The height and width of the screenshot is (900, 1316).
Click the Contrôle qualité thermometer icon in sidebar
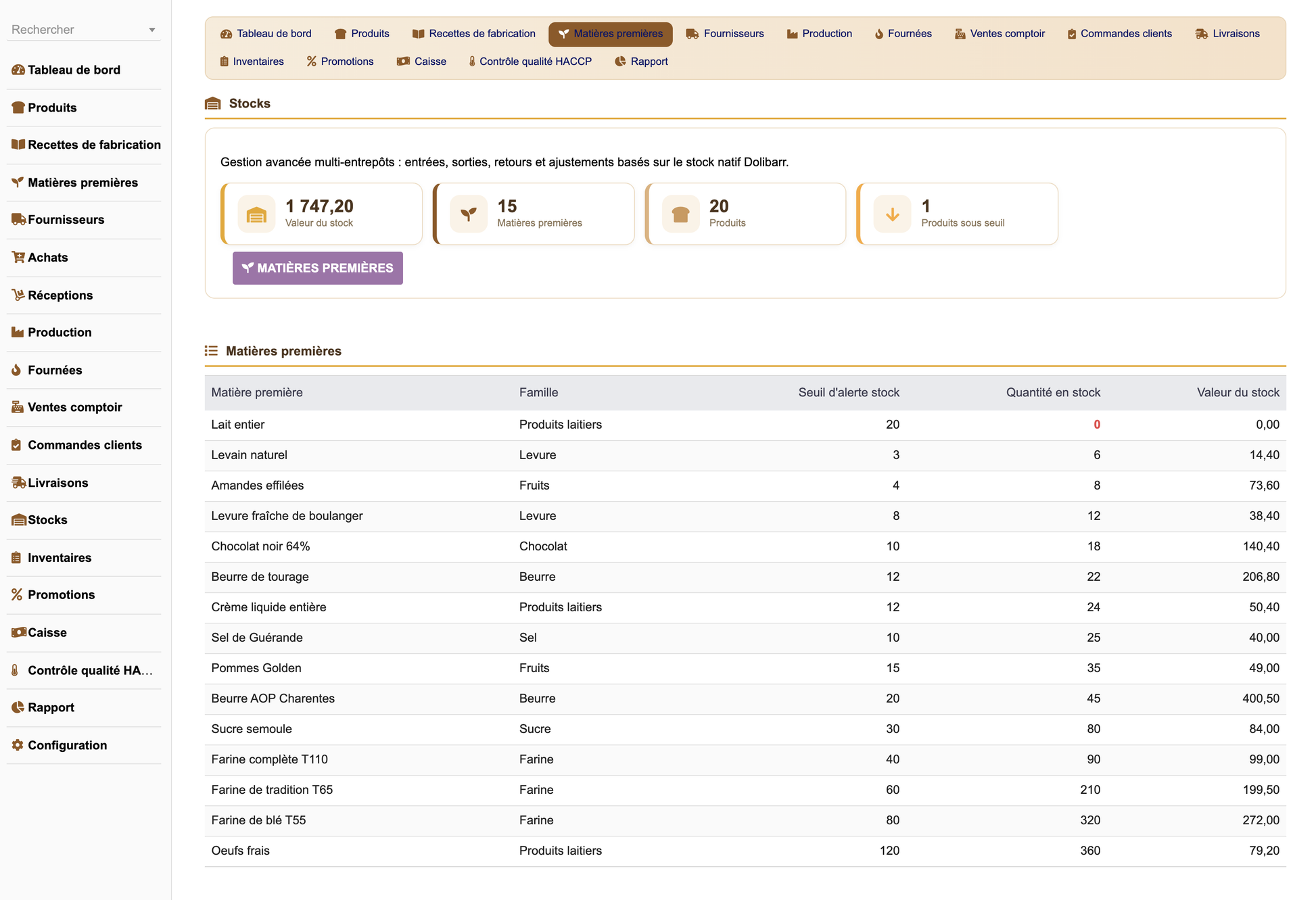[15, 670]
